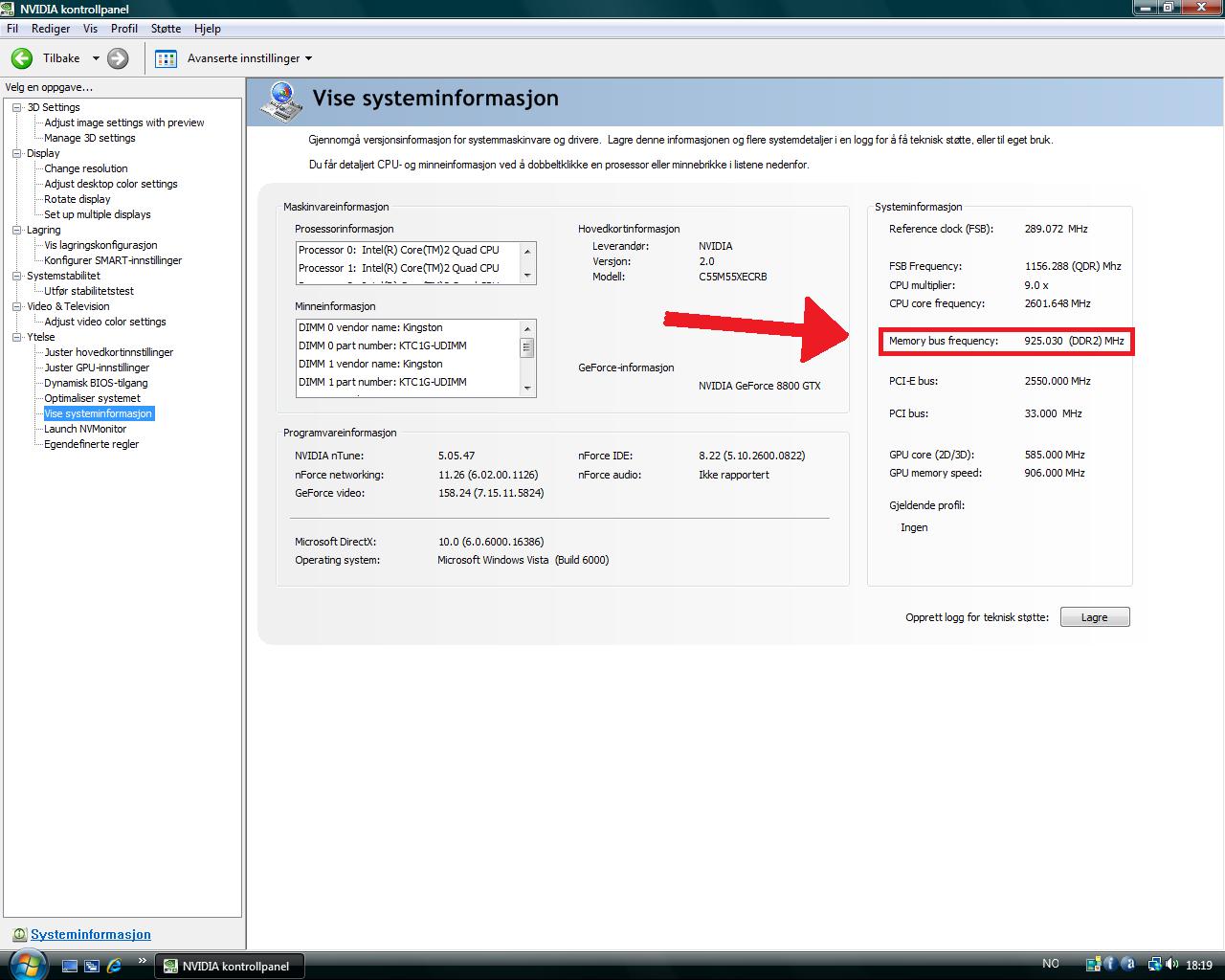Select Konfigurer SMART-innstillinger
This screenshot has width=1225, height=980.
[113, 260]
